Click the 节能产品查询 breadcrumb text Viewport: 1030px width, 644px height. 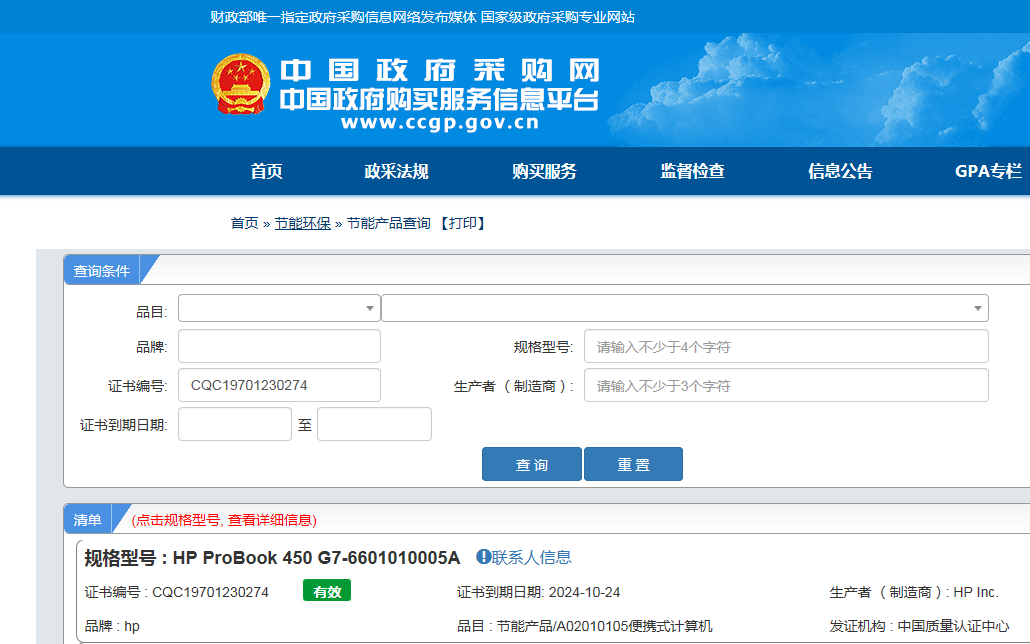pyautogui.click(x=388, y=223)
